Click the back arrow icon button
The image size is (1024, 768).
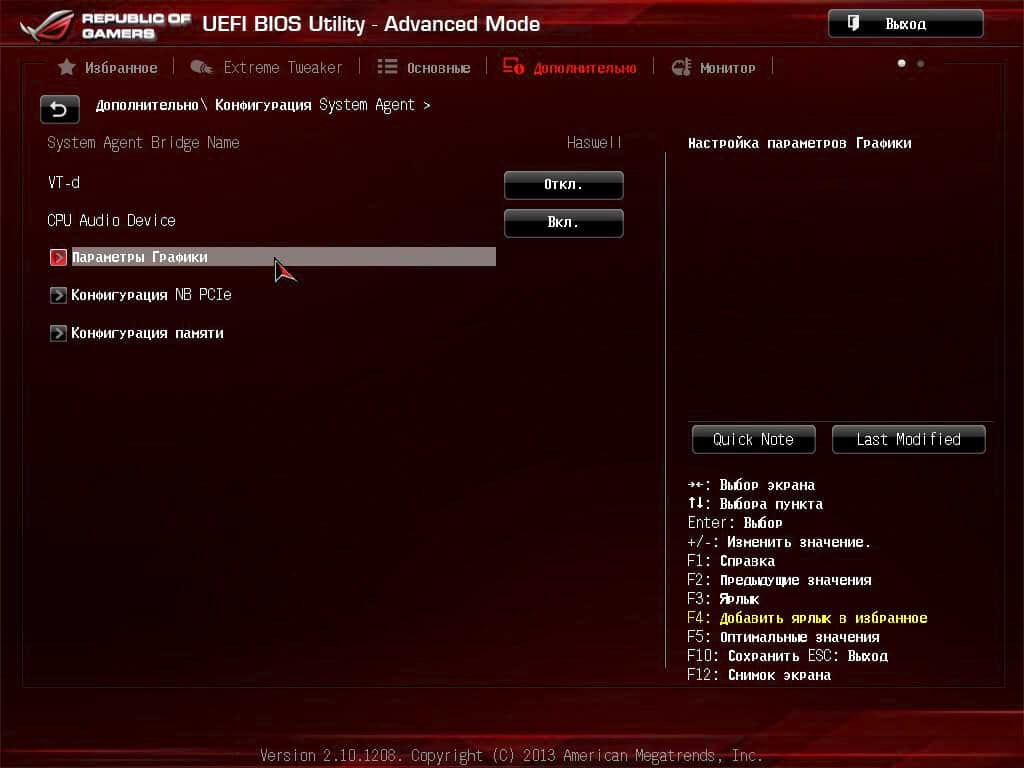pos(59,109)
